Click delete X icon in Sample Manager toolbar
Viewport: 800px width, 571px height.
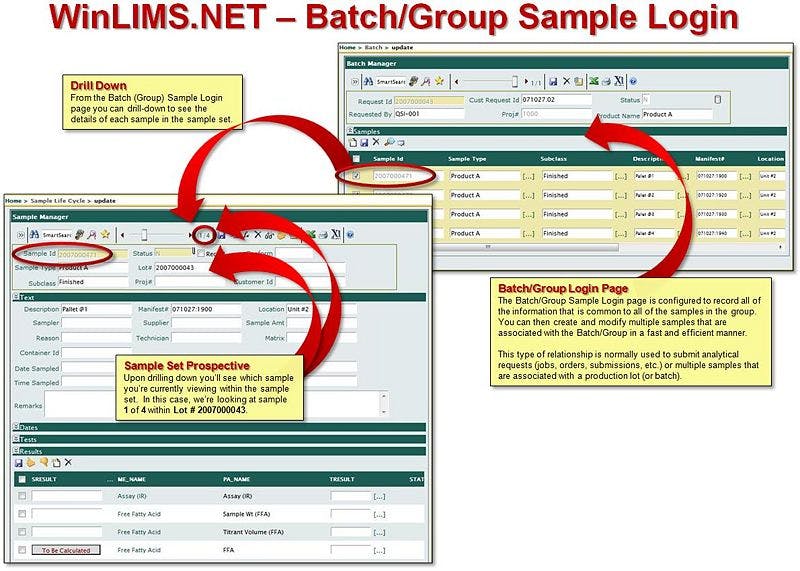(258, 235)
